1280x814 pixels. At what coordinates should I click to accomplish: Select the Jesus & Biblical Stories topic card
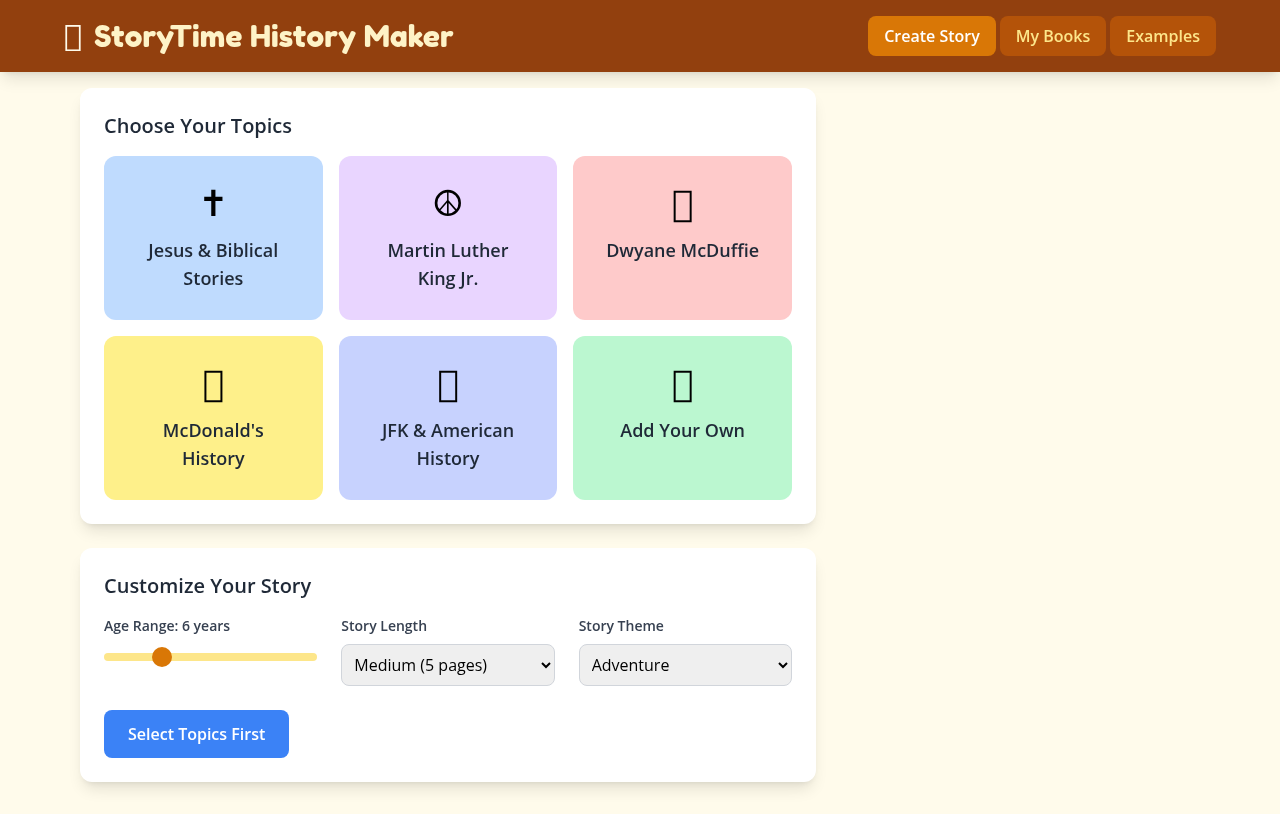[213, 238]
